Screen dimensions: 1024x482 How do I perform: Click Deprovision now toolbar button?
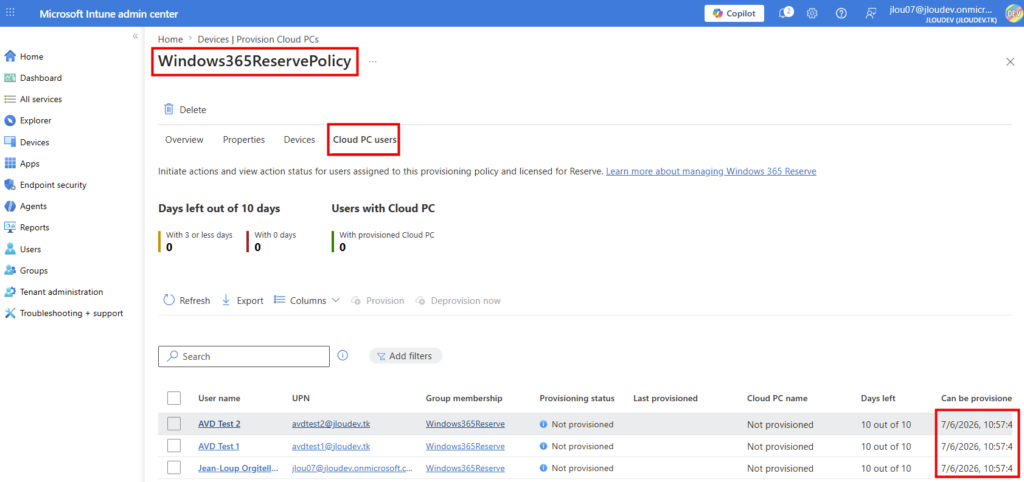point(457,300)
